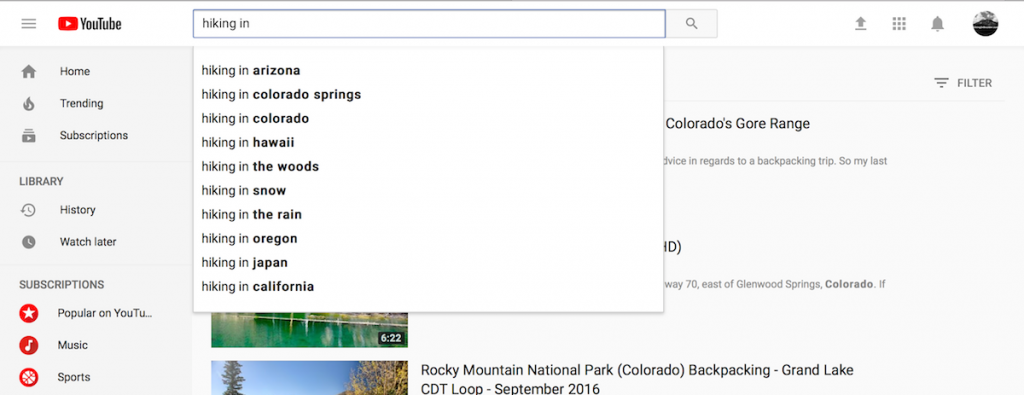Open the Rocky Mountain National Park video title
Viewport: 1024px width, 395px height.
tap(637, 379)
